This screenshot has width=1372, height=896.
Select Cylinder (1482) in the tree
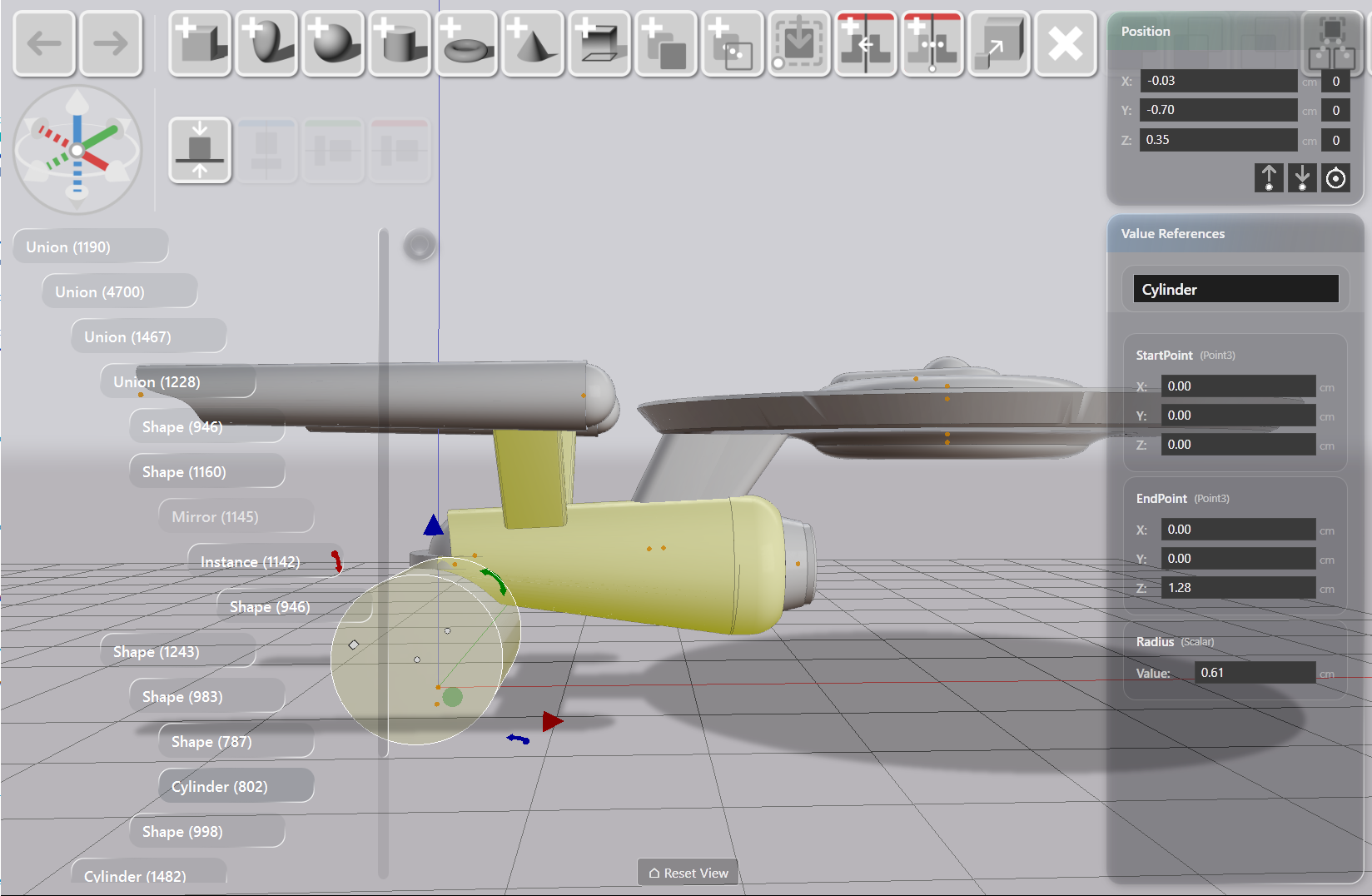click(x=149, y=873)
